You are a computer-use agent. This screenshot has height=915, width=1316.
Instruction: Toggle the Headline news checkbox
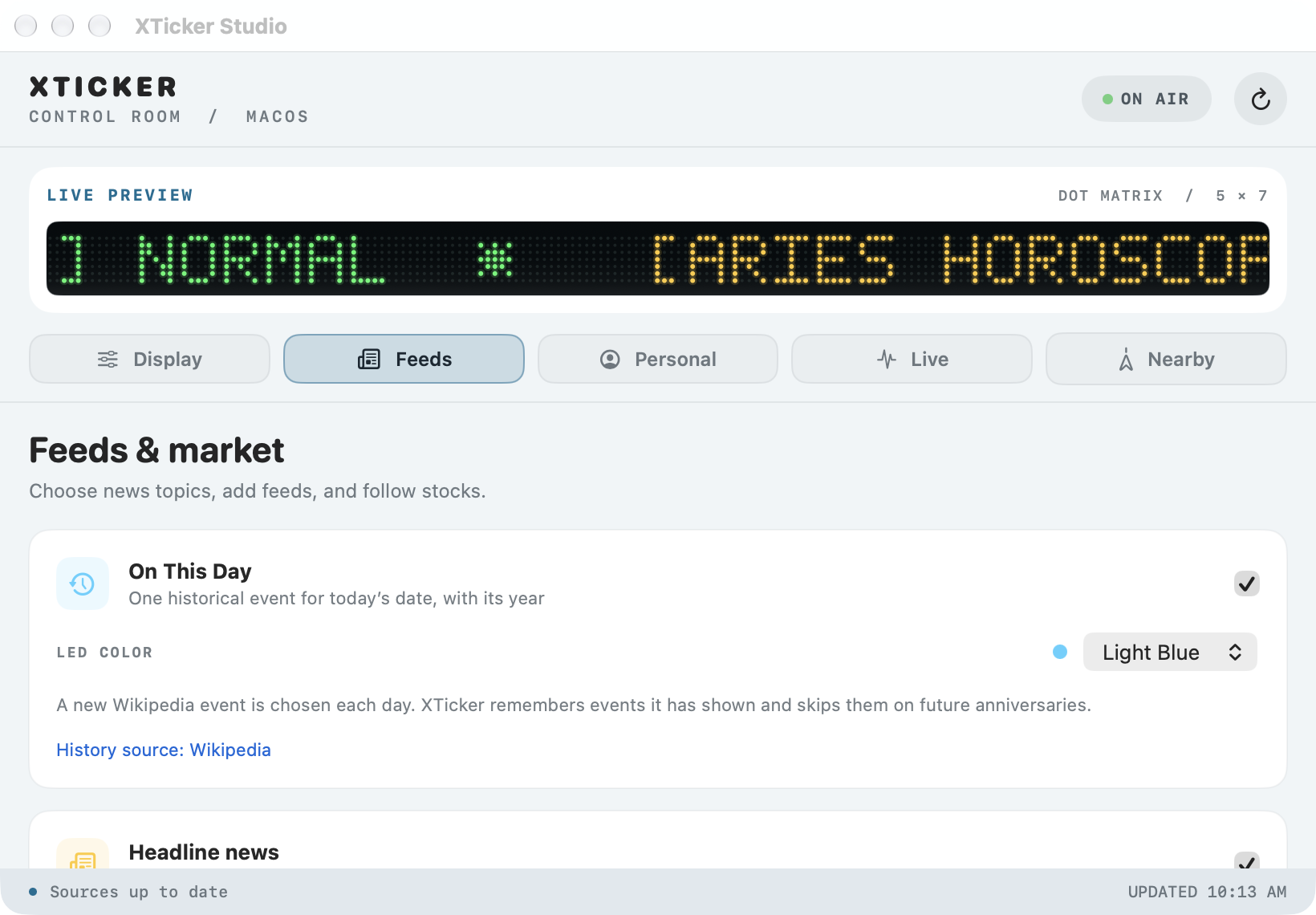1246,860
